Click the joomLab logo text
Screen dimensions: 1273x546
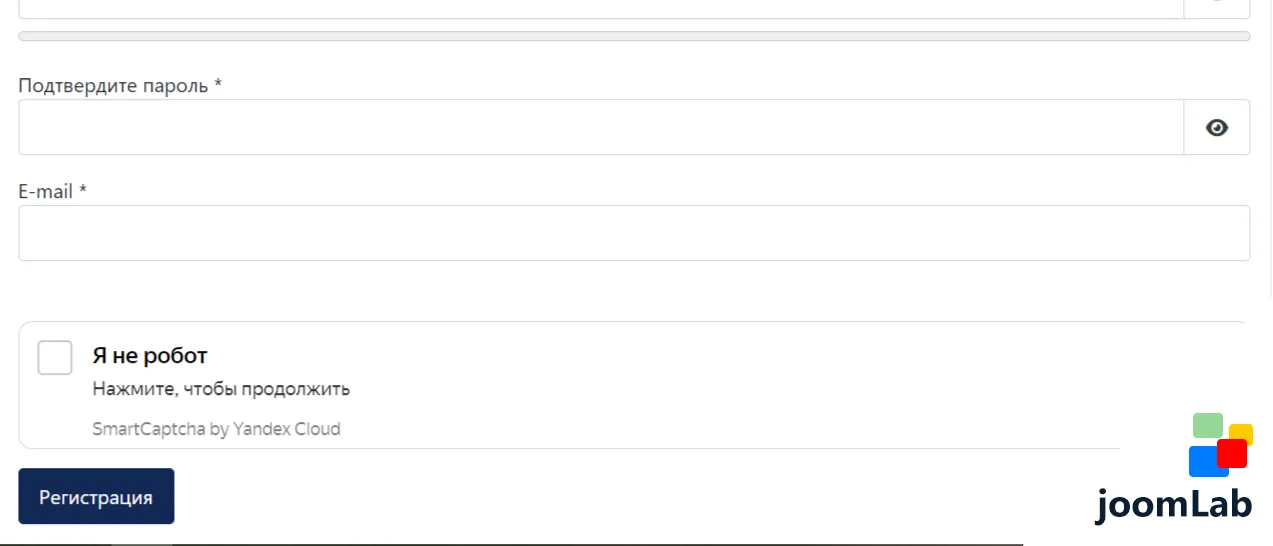(1173, 503)
